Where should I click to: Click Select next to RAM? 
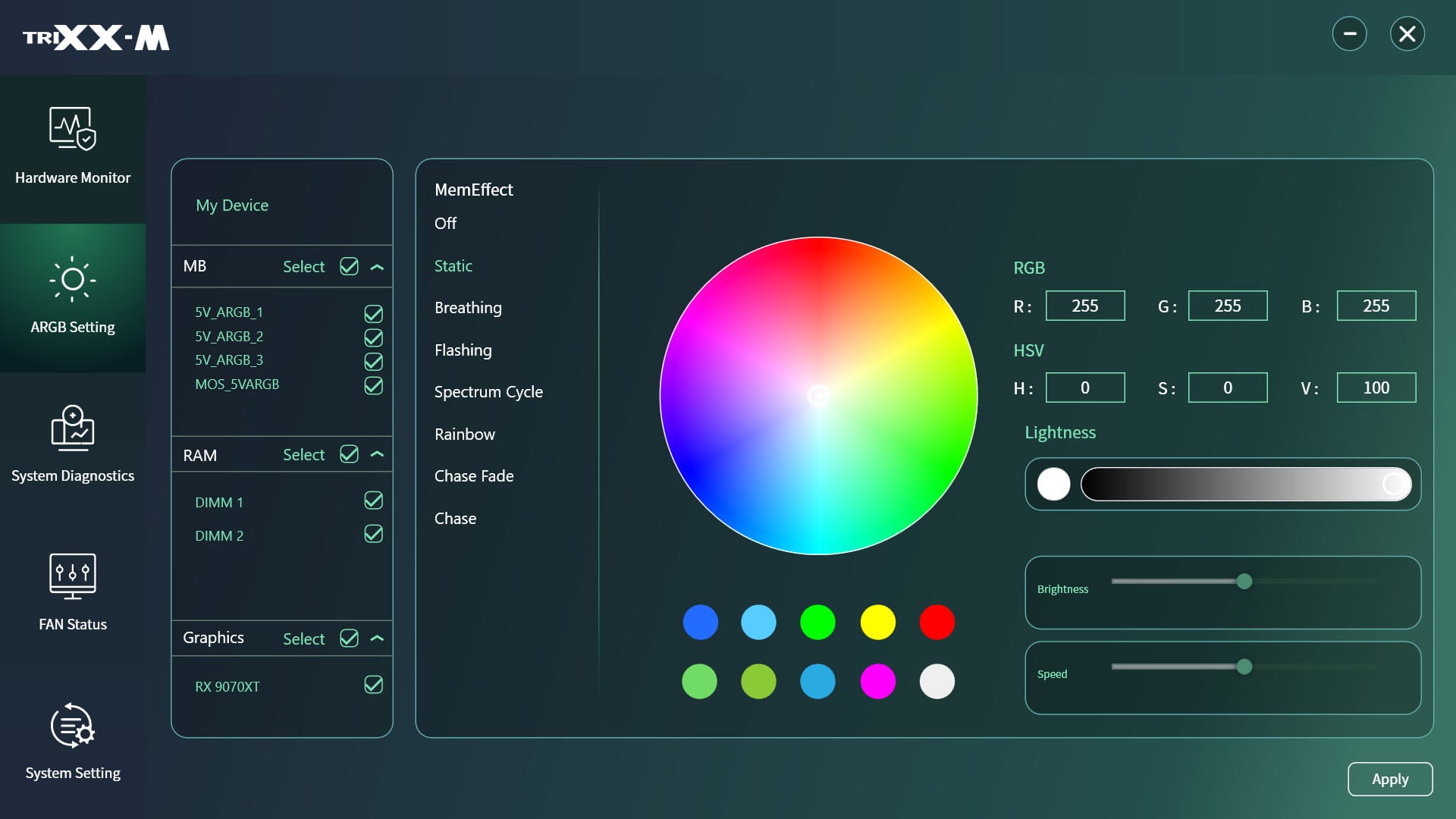[x=303, y=454]
